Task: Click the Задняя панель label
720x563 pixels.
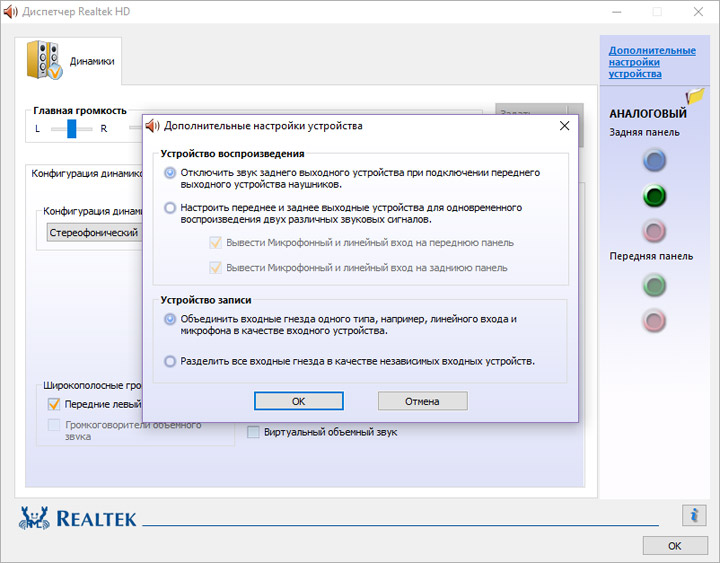Action: 644,132
